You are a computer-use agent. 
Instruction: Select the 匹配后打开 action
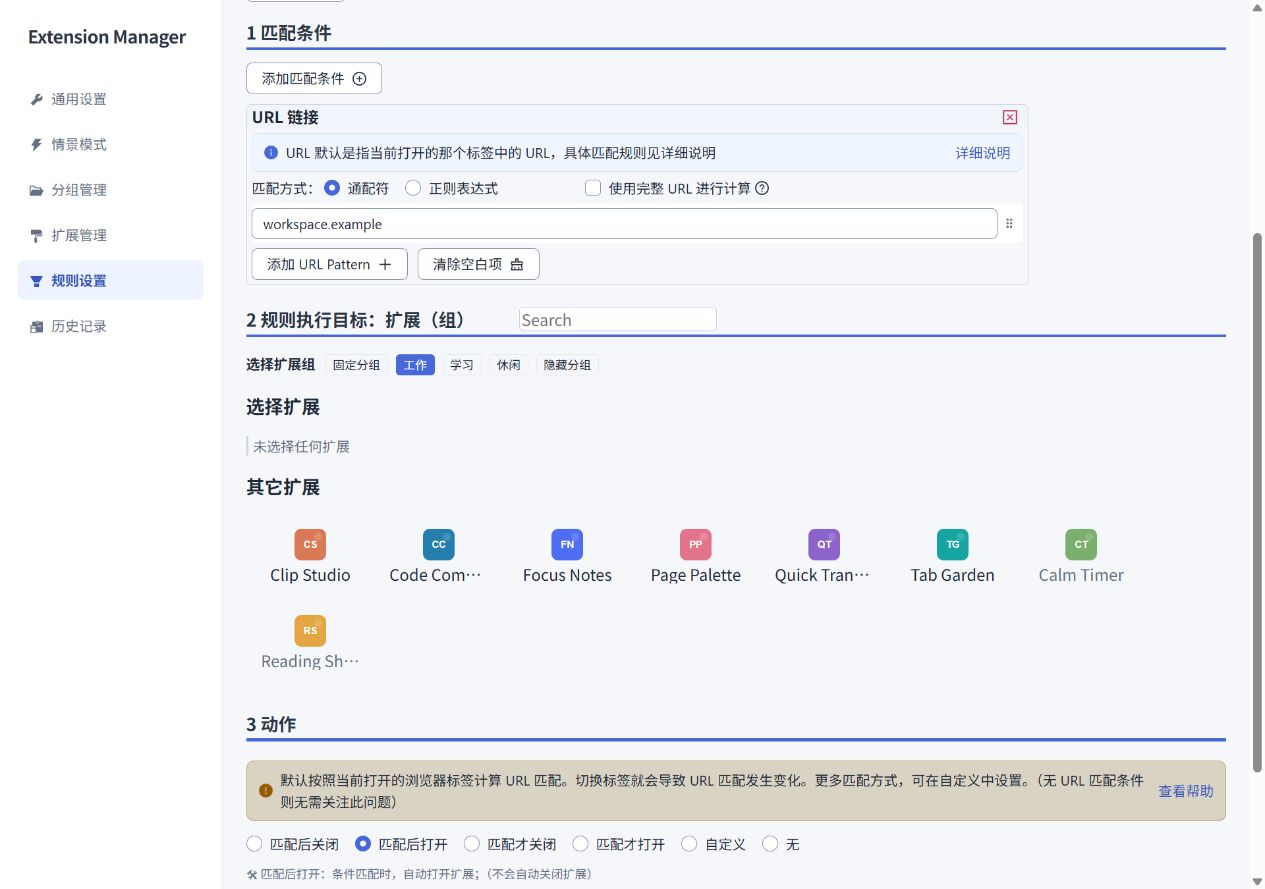364,844
